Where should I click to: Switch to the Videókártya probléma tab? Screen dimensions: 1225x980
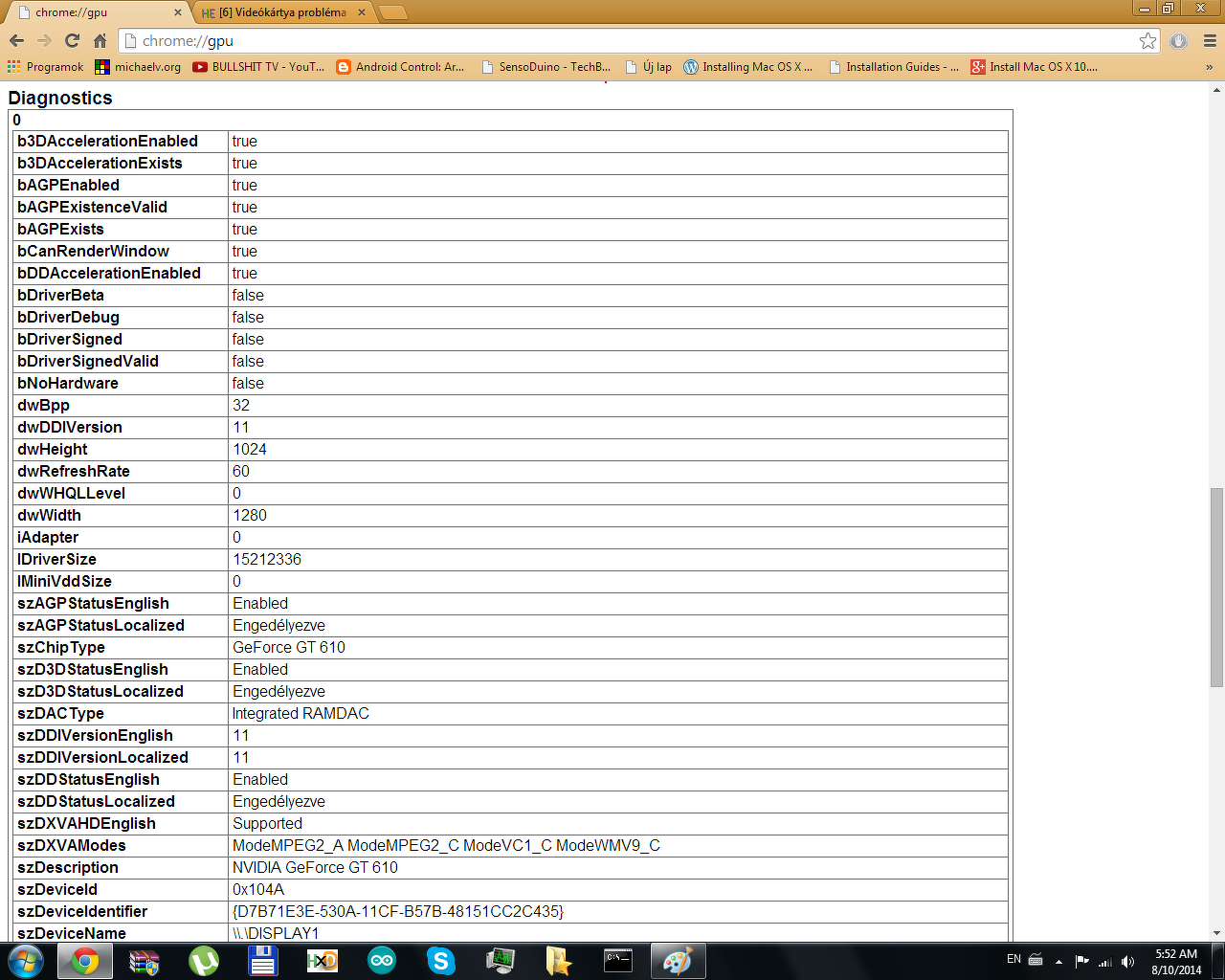tap(283, 12)
